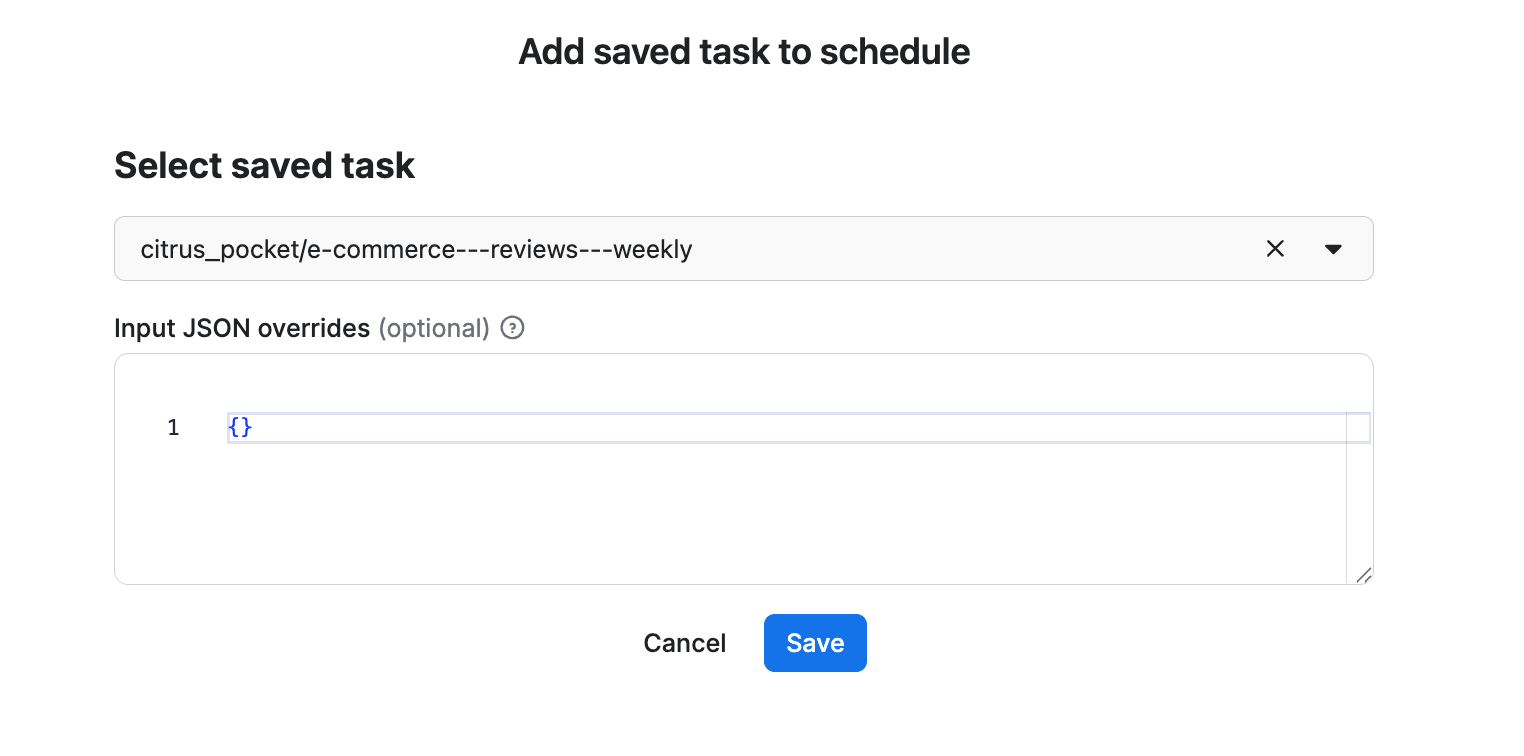Click the blank top padding inside JSON editor
The image size is (1524, 756).
pyautogui.click(x=700, y=383)
